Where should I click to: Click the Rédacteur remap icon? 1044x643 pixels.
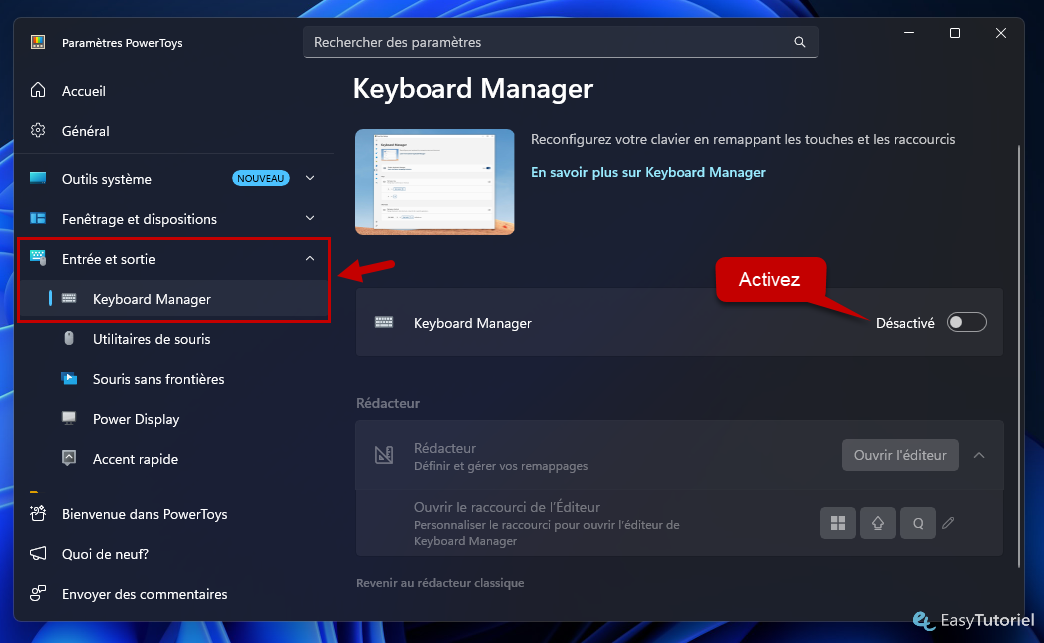384,455
